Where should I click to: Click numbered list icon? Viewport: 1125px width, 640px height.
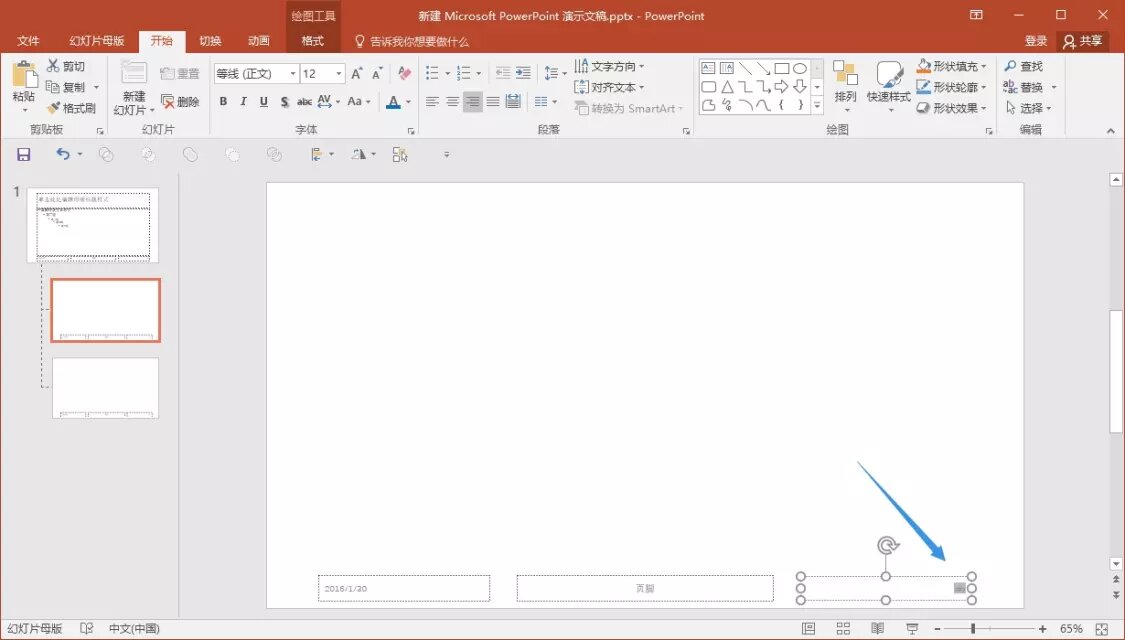click(463, 72)
